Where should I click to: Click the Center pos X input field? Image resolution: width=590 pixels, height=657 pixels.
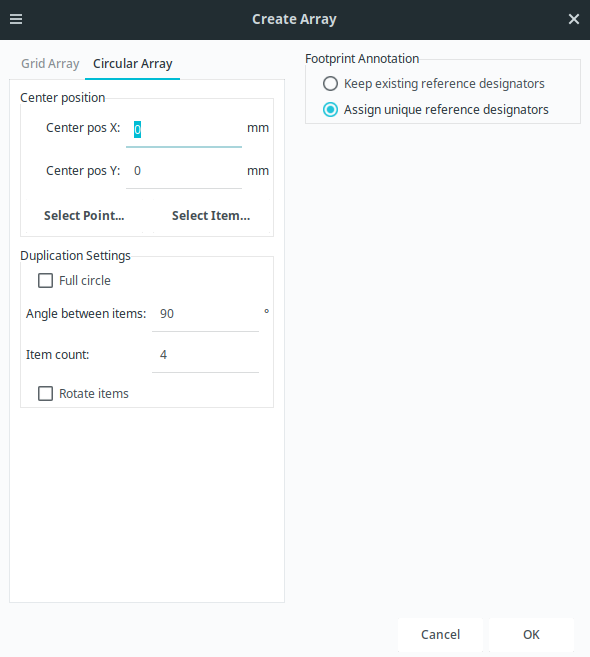184,129
